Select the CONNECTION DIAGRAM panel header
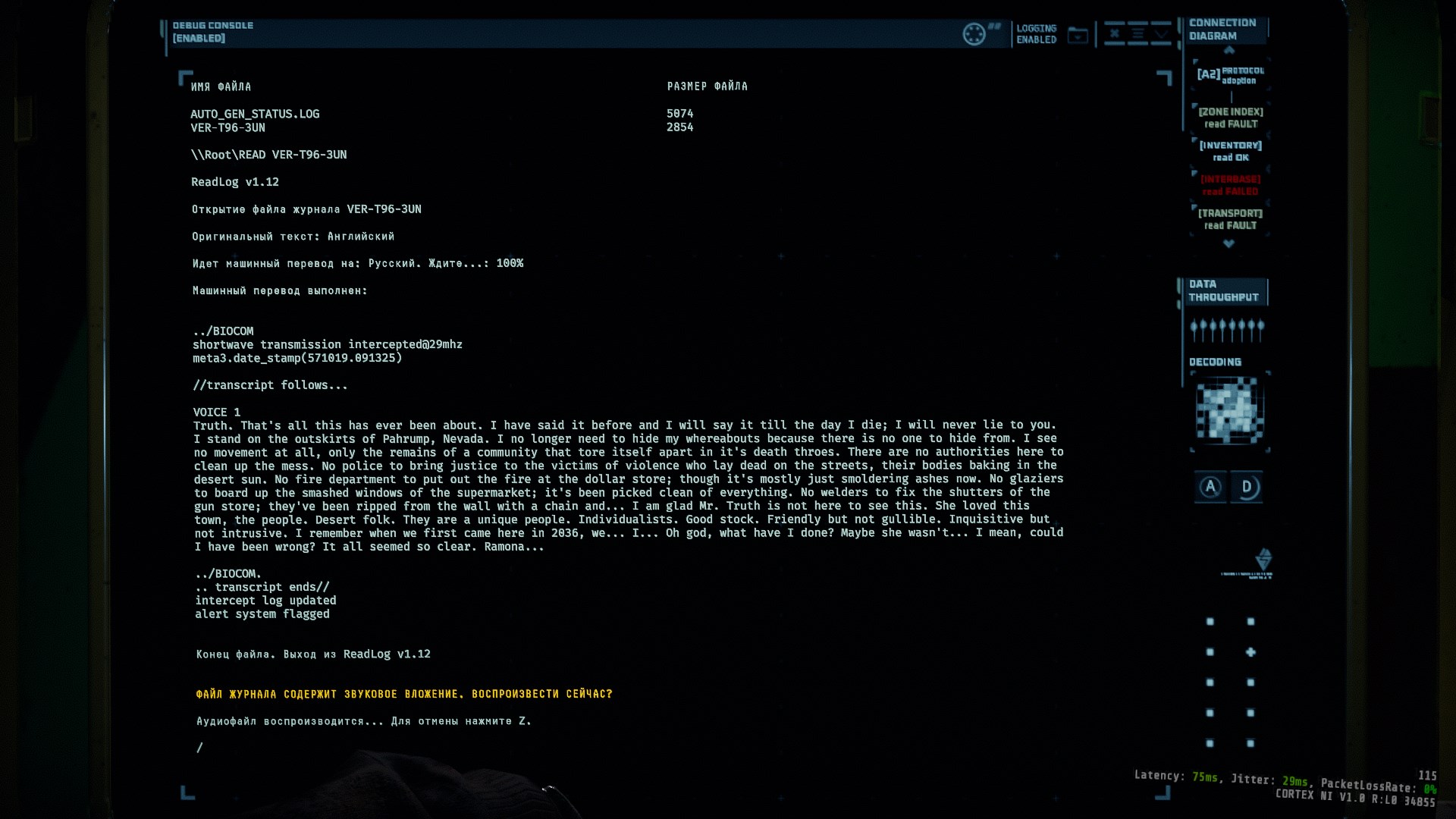This screenshot has width=1456, height=819. tap(1222, 30)
